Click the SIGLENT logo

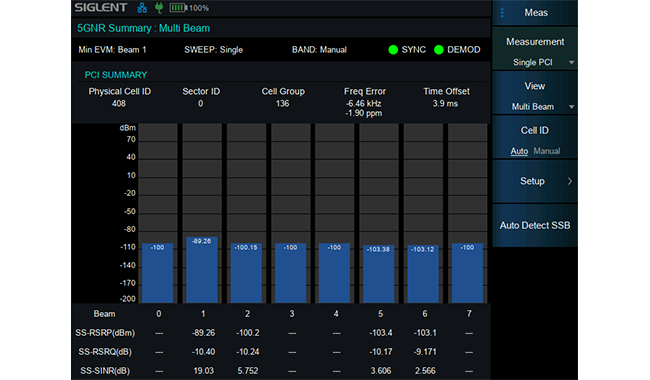(x=101, y=7)
